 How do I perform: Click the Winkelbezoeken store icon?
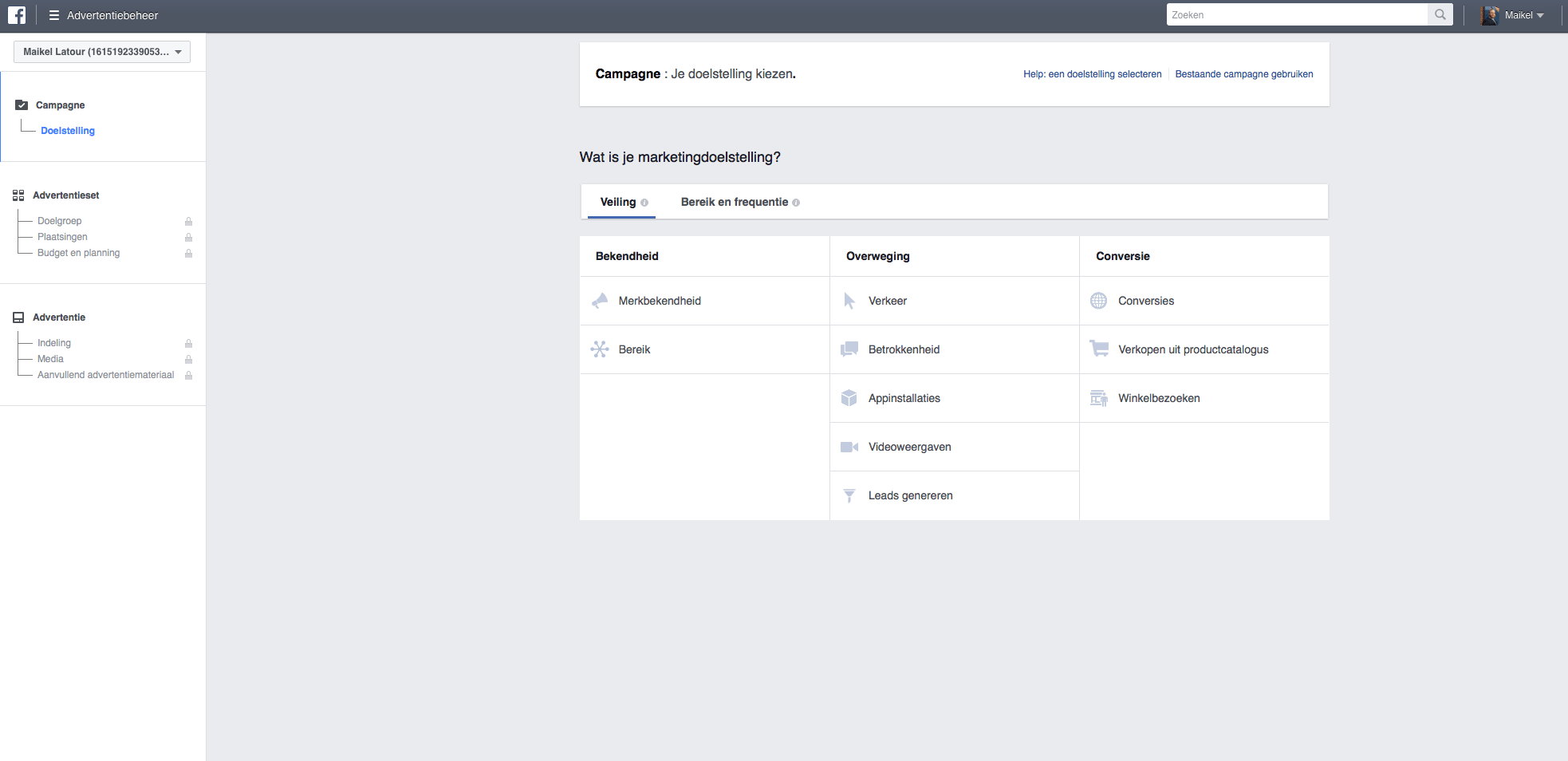1099,398
